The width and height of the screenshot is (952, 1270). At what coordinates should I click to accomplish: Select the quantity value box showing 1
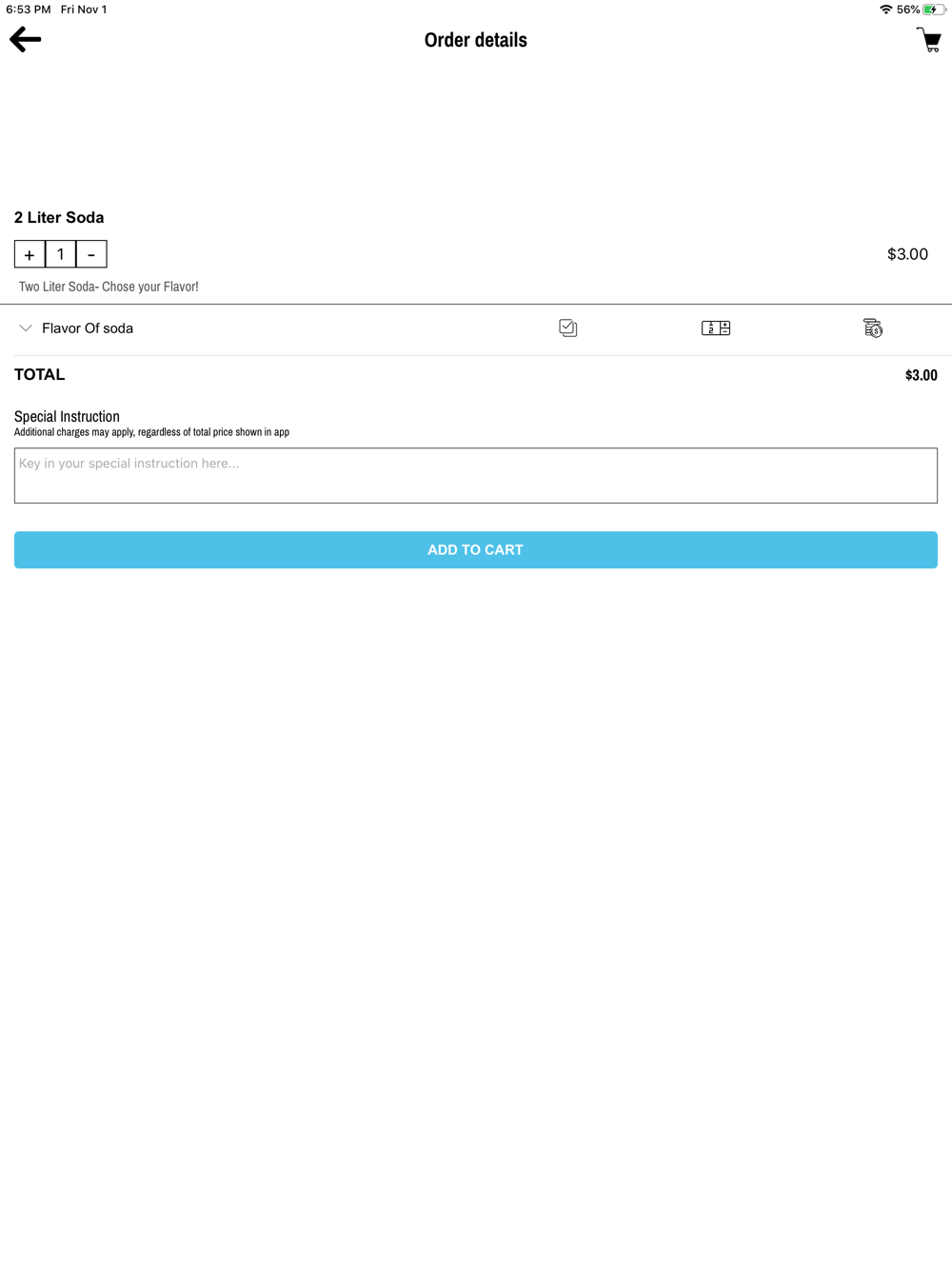click(x=61, y=254)
